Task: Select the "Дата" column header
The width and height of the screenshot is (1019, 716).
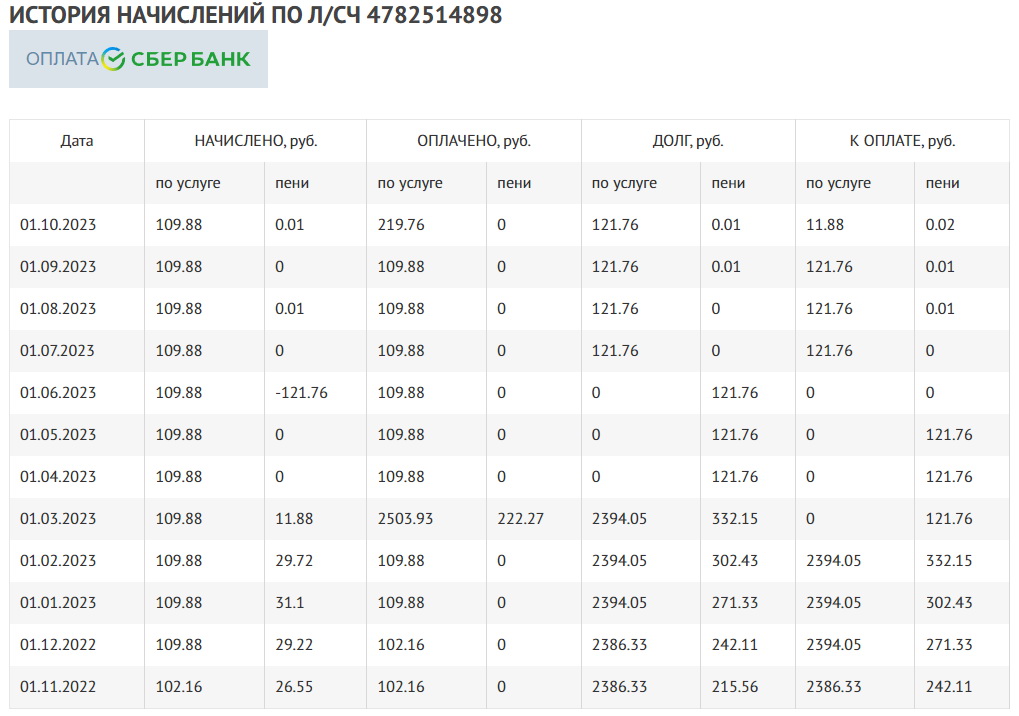Action: [x=77, y=141]
